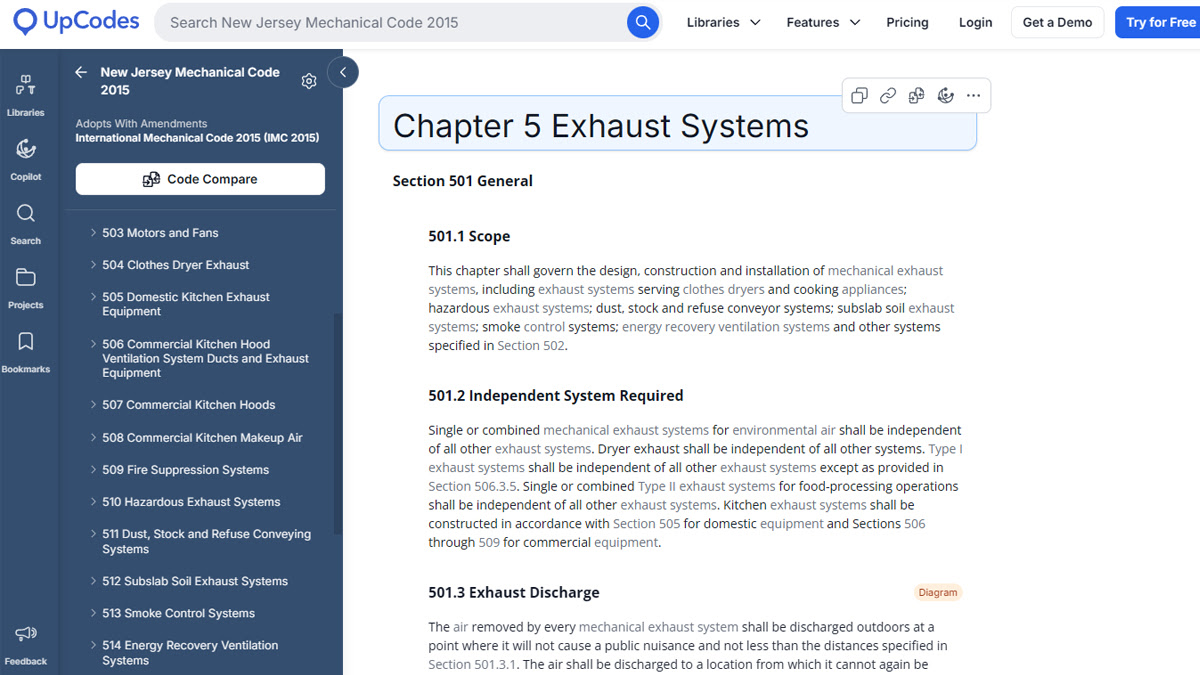The width and height of the screenshot is (1200, 675).
Task: Open the Features dropdown in the top navigation
Action: [823, 22]
